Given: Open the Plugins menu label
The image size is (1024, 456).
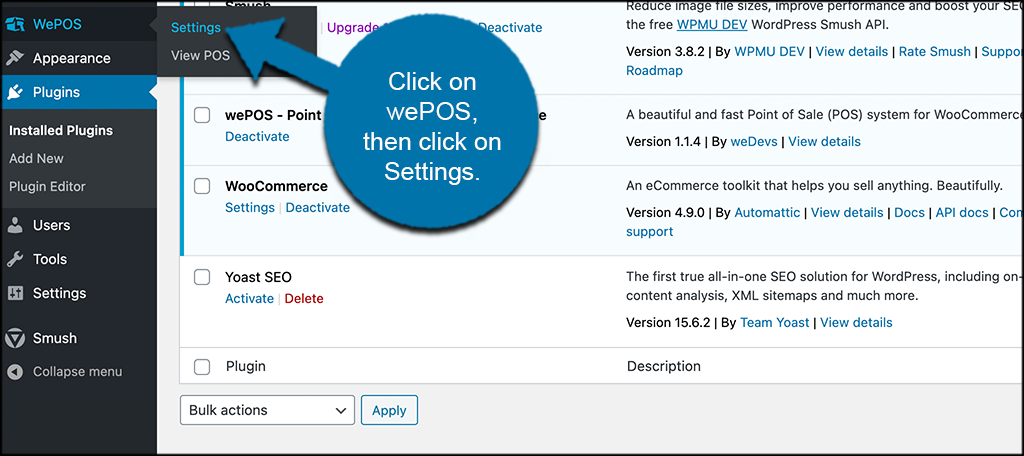Looking at the screenshot, I should pos(56,93).
